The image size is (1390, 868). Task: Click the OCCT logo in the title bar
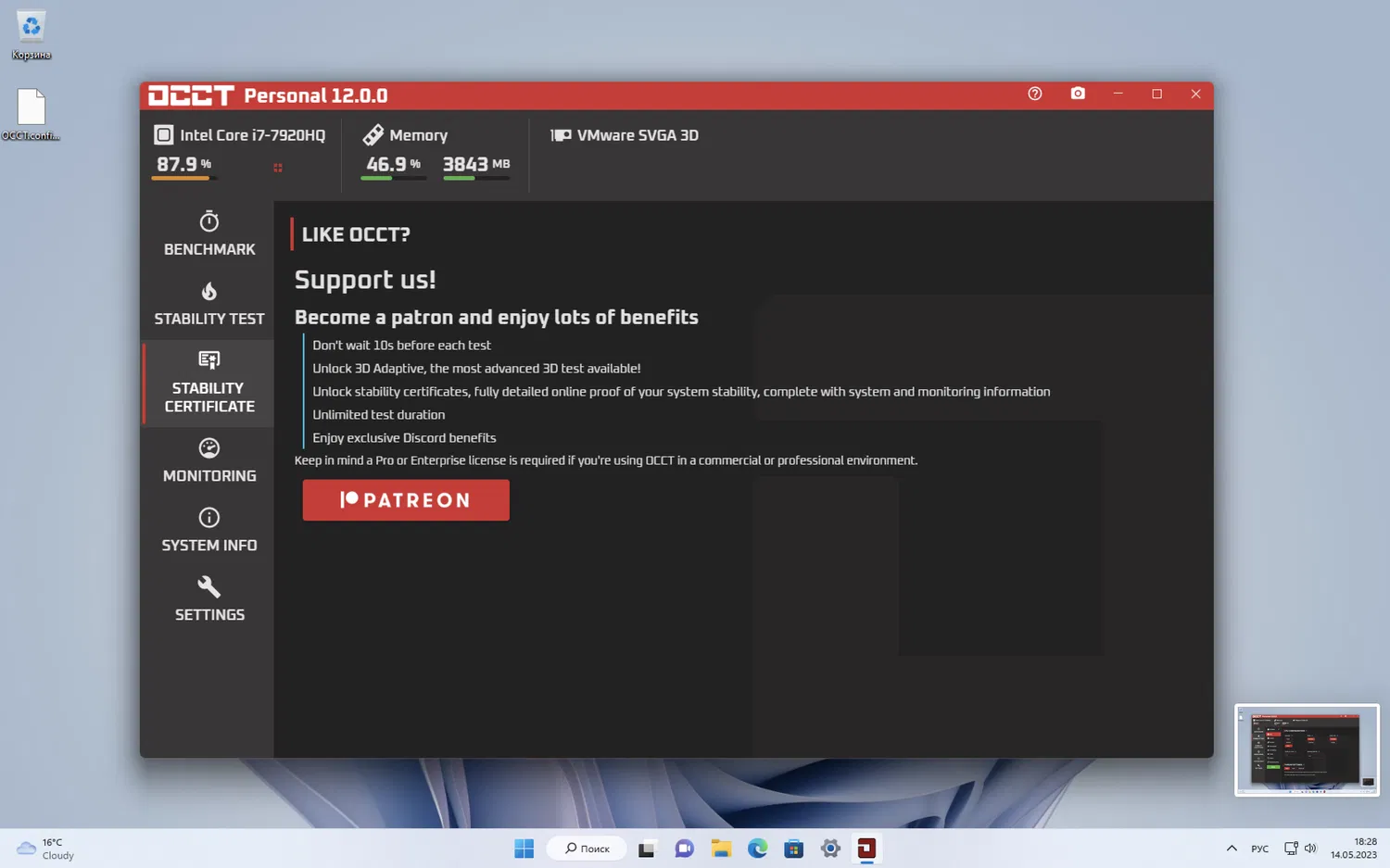pos(191,95)
